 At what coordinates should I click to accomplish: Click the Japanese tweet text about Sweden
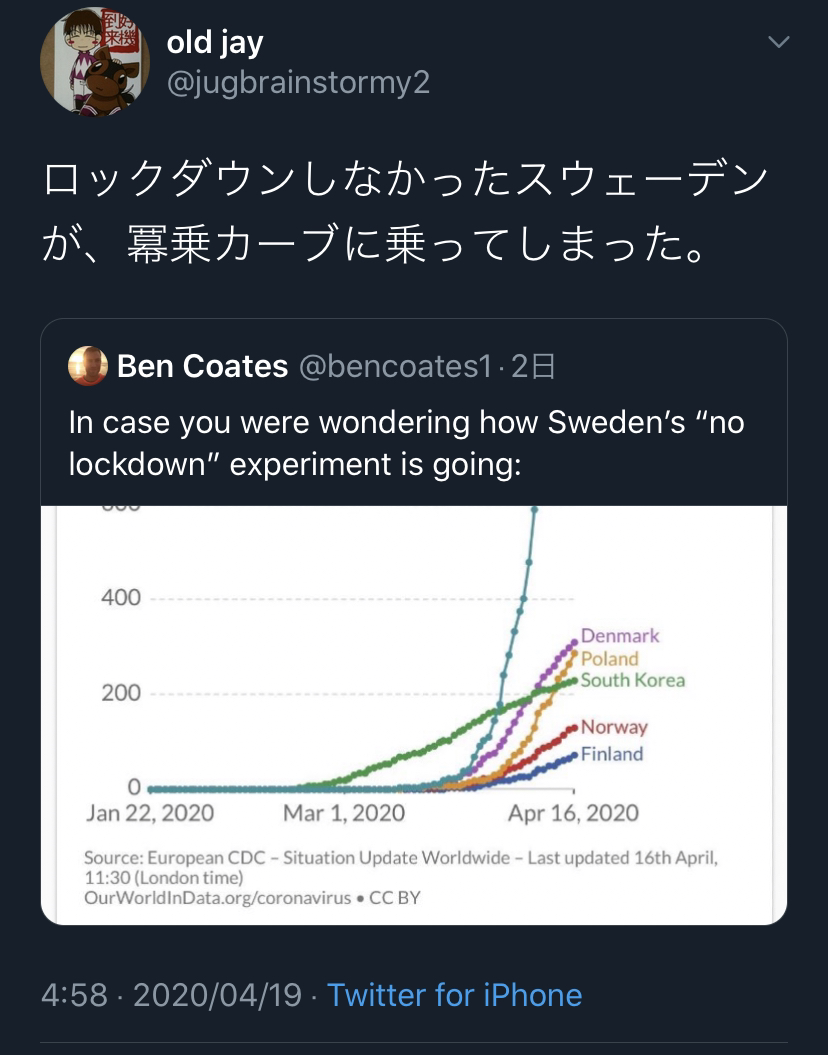point(406,212)
